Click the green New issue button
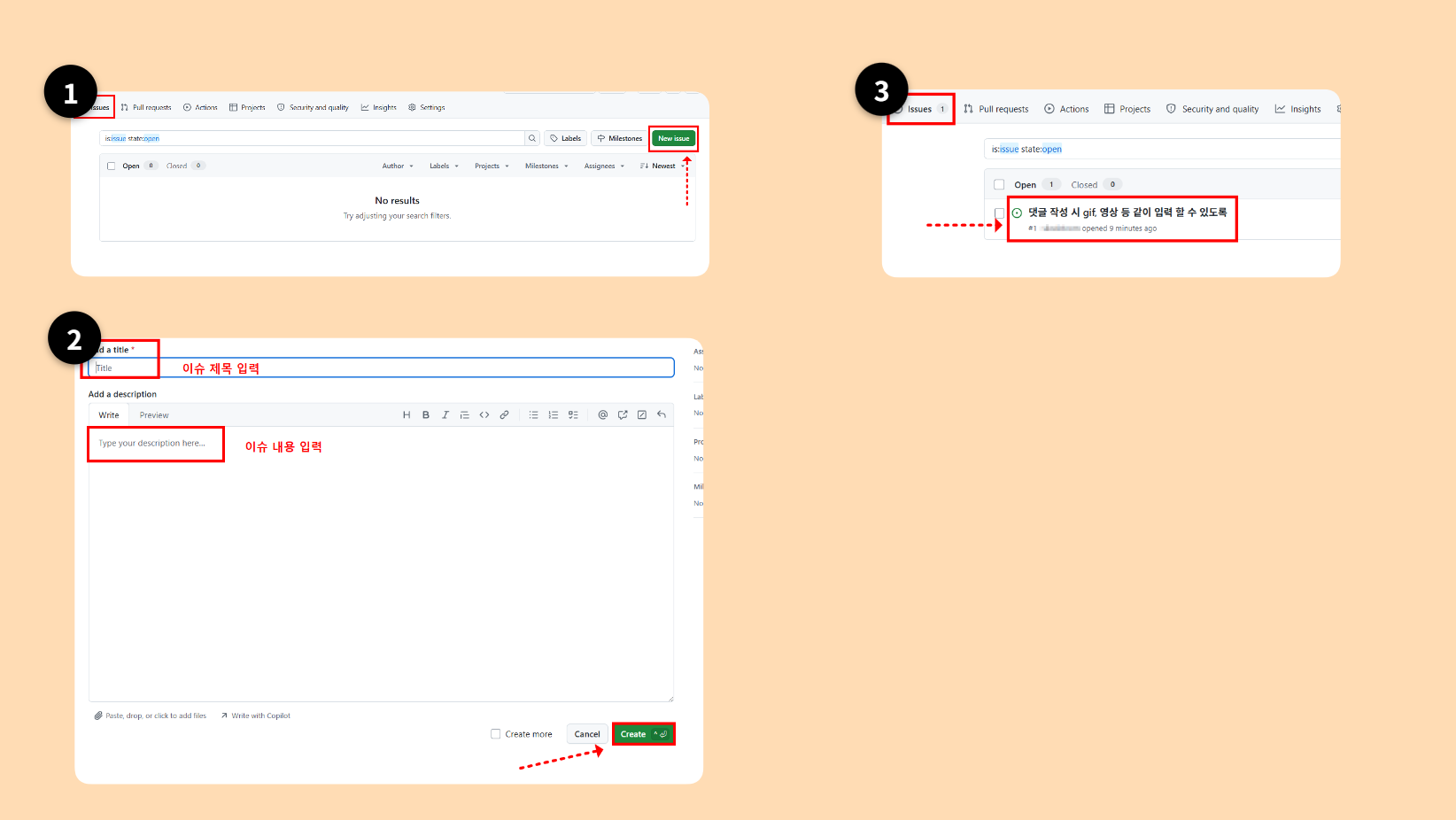Image resolution: width=1456 pixels, height=820 pixels. (x=674, y=138)
